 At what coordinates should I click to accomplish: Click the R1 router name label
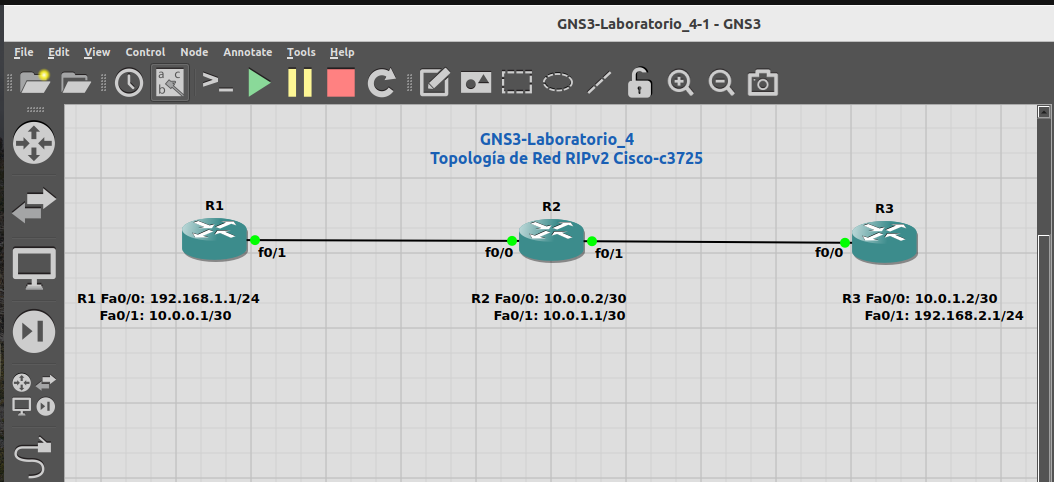pyautogui.click(x=214, y=205)
